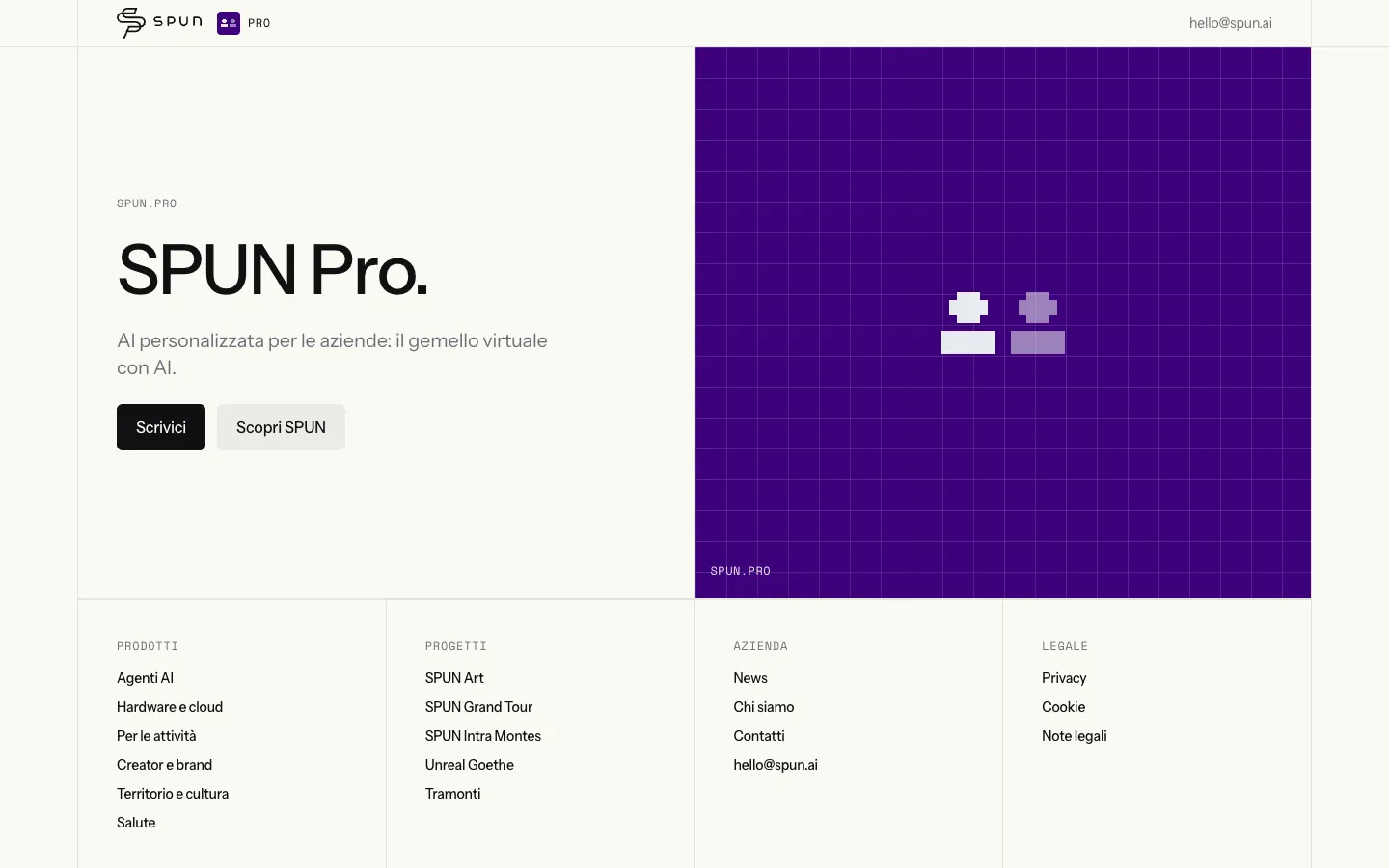1389x868 pixels.
Task: Click the Scrivici button
Action: [161, 427]
